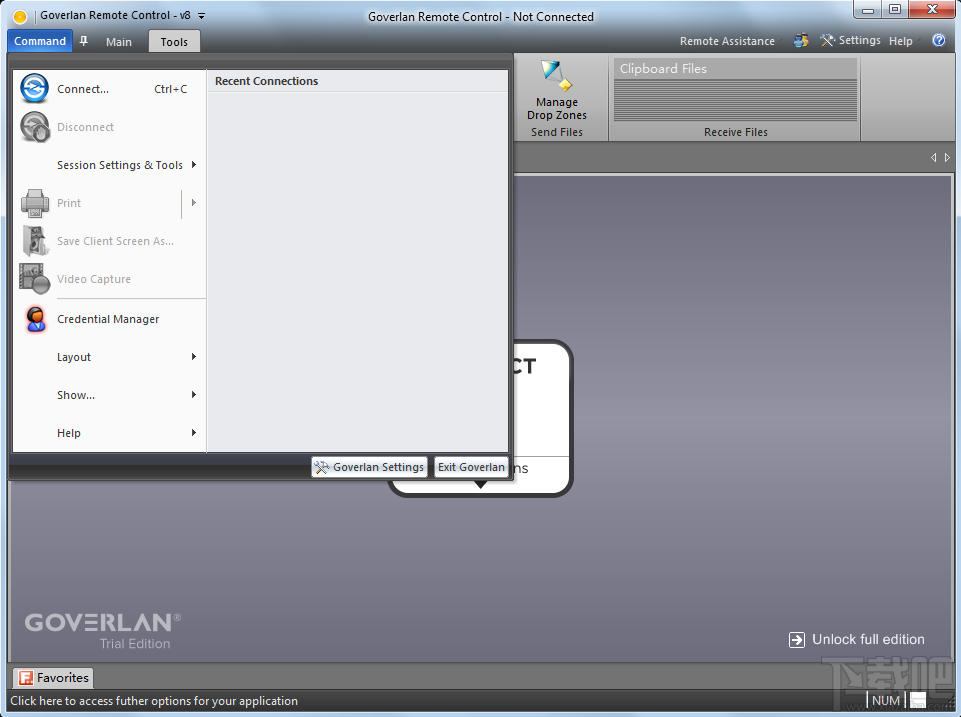
Task: Expand the Show... submenu
Action: (x=194, y=395)
